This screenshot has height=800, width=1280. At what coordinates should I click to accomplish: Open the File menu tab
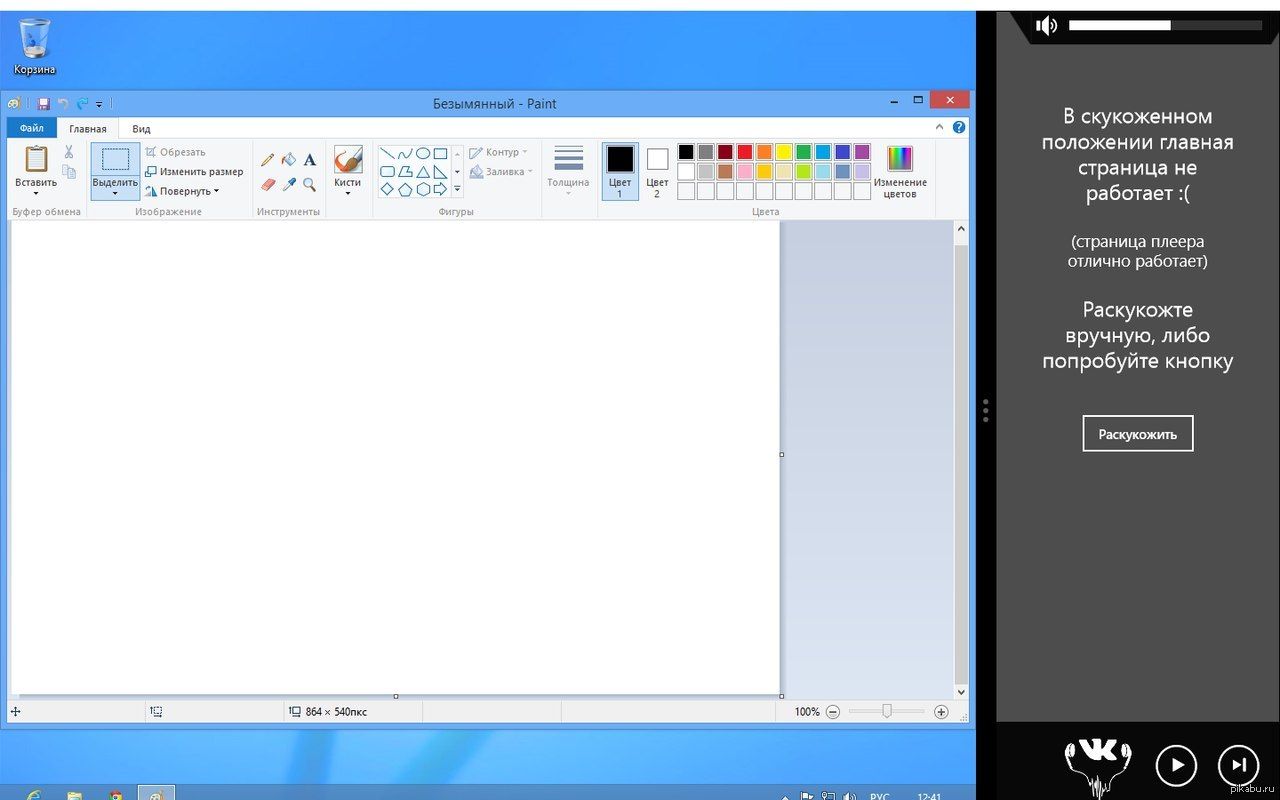[31, 128]
